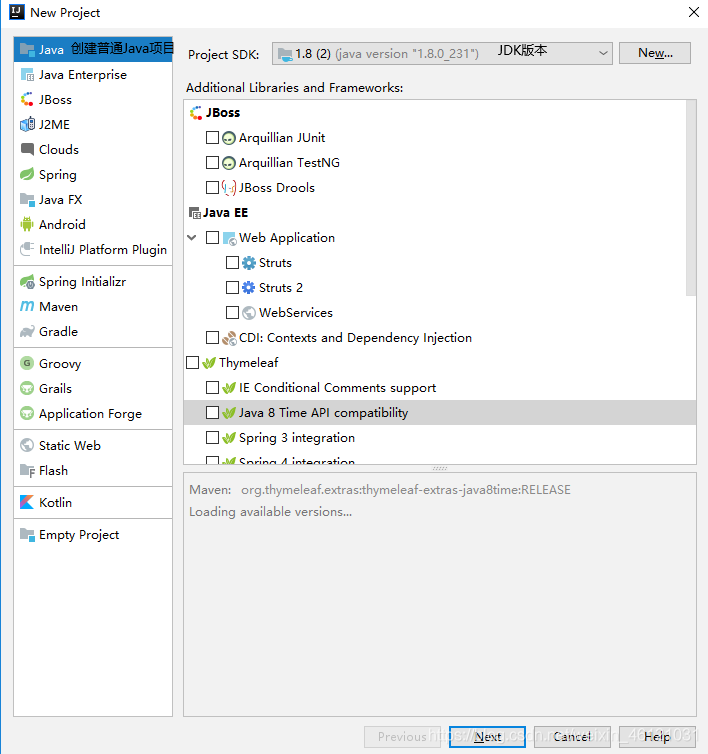Check Spring 3 integration checkbox

pos(212,438)
